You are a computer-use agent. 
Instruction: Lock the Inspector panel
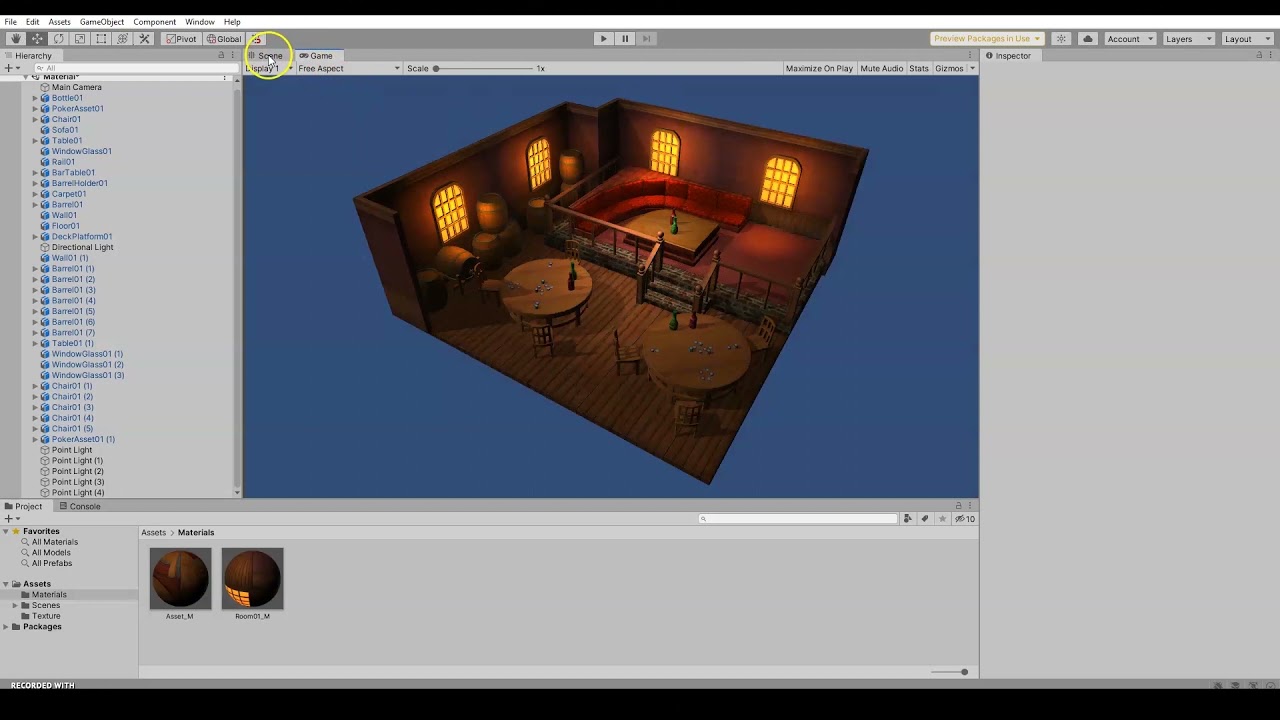[x=1259, y=56]
